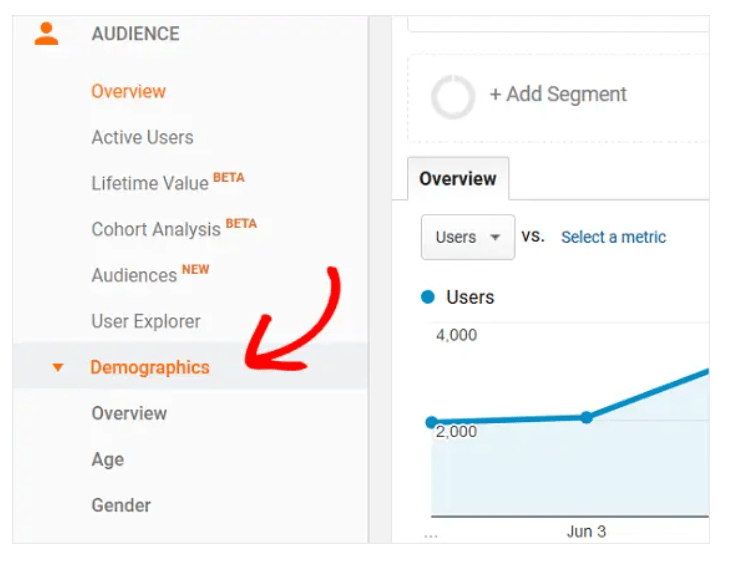Image resolution: width=729 pixels, height=563 pixels.
Task: Open Audience Overview in sidebar
Action: 128,91
